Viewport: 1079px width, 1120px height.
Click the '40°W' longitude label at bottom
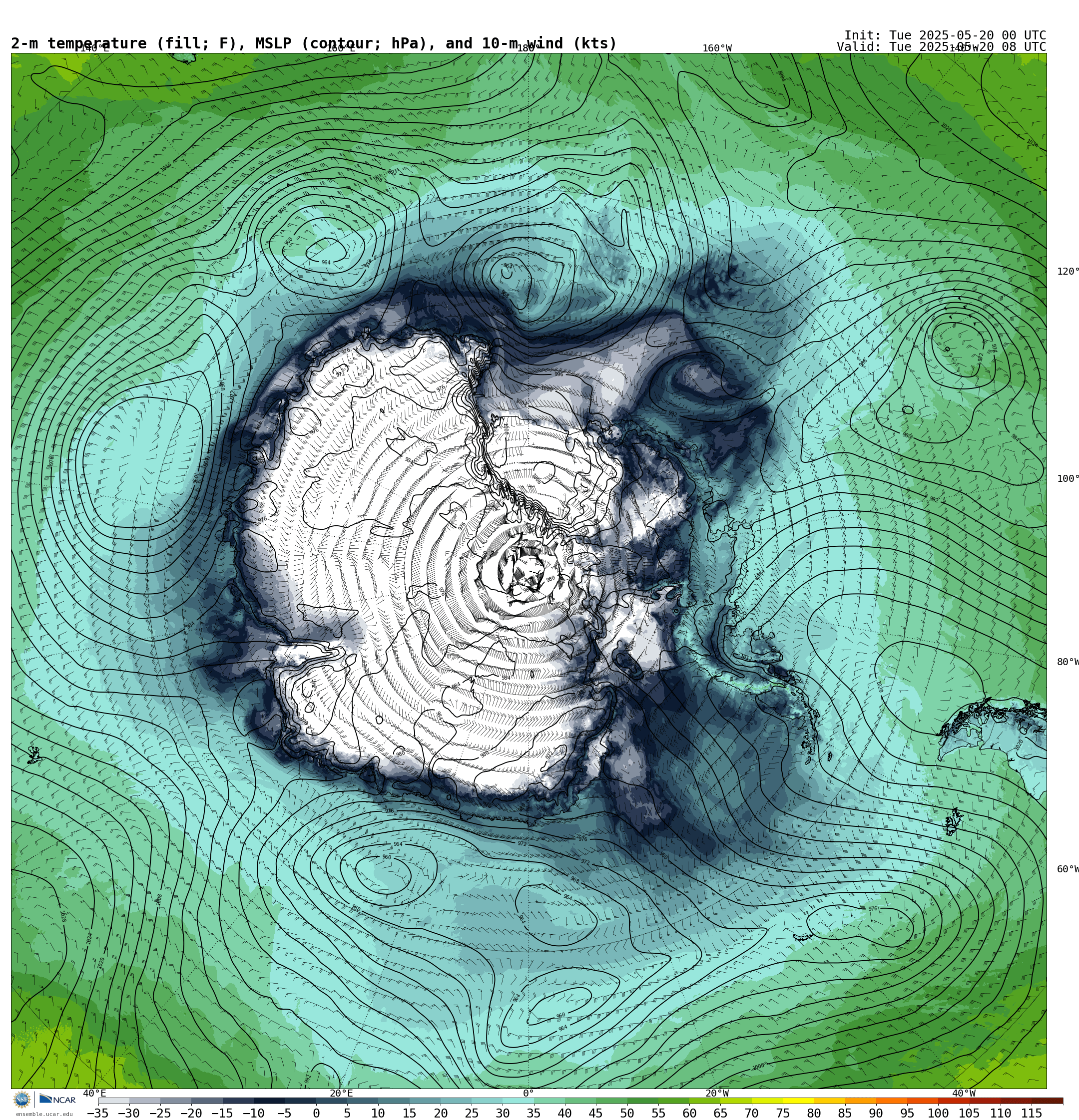point(964,1093)
